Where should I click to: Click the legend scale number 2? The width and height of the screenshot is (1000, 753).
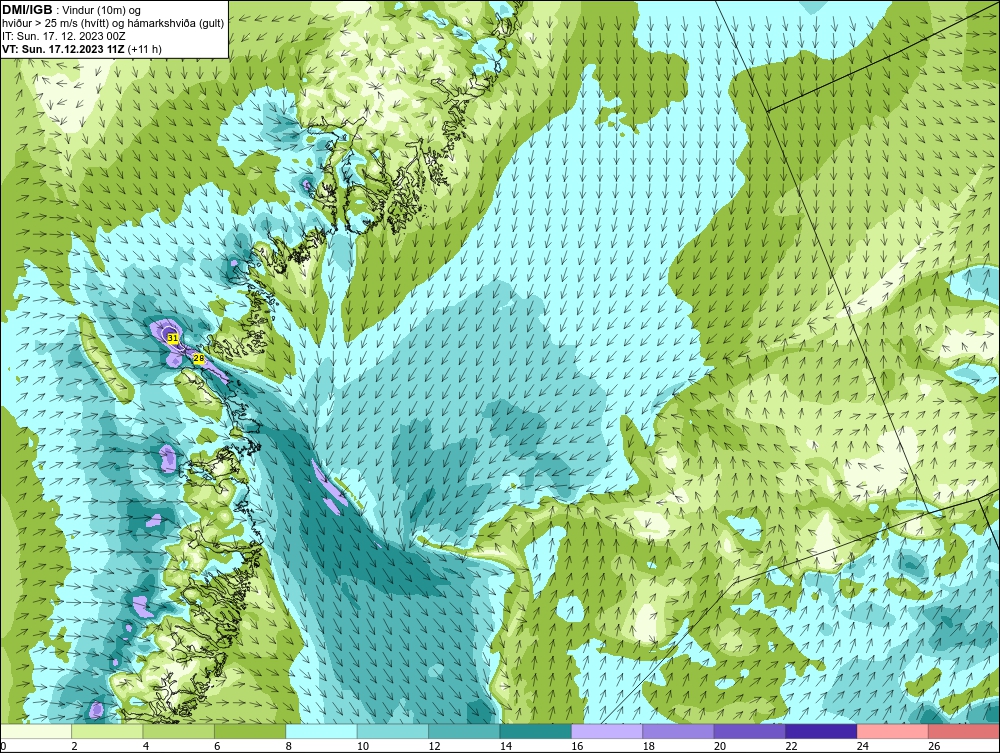(x=75, y=746)
